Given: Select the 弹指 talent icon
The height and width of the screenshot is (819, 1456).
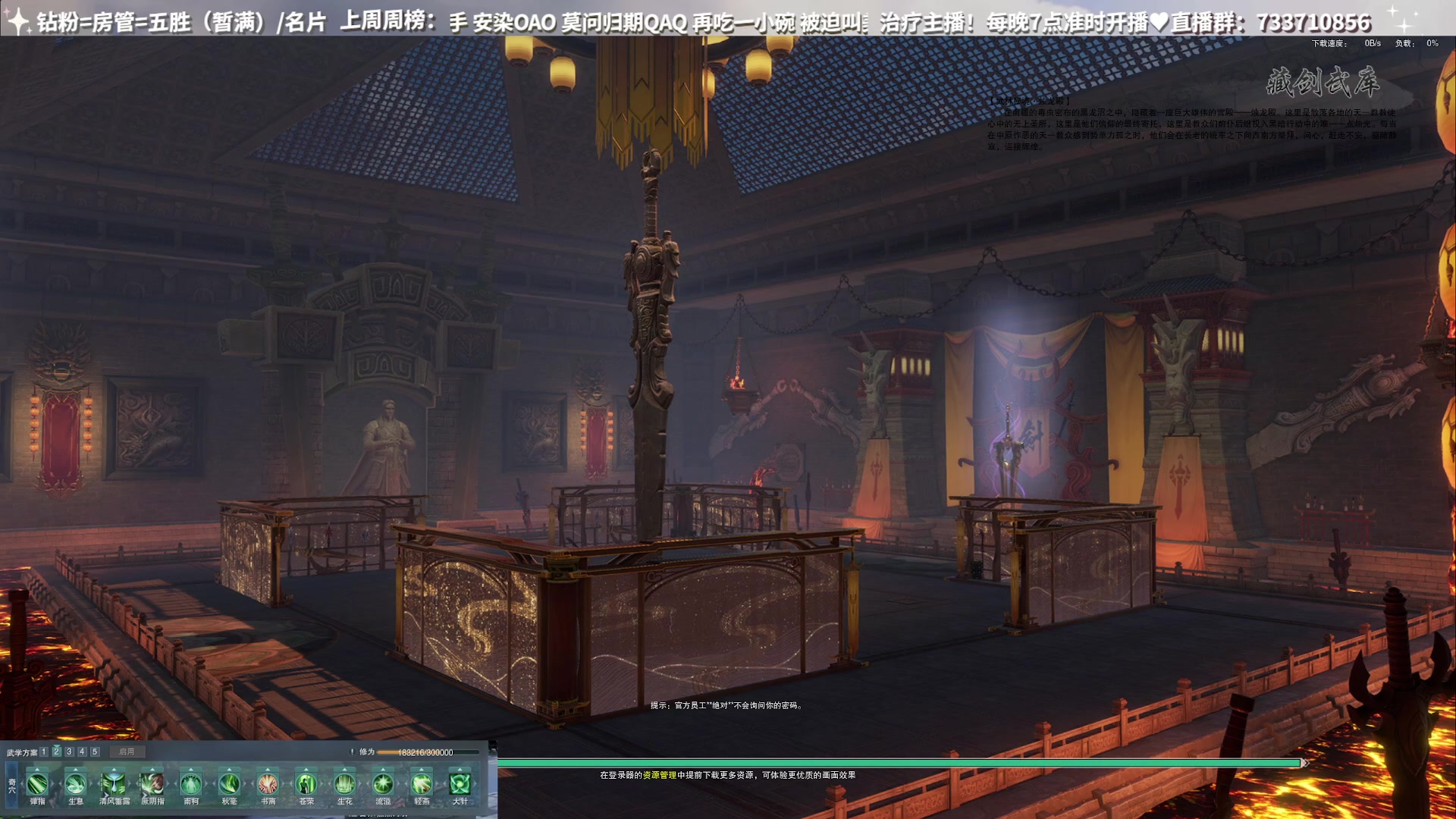Looking at the screenshot, I should coord(37,783).
